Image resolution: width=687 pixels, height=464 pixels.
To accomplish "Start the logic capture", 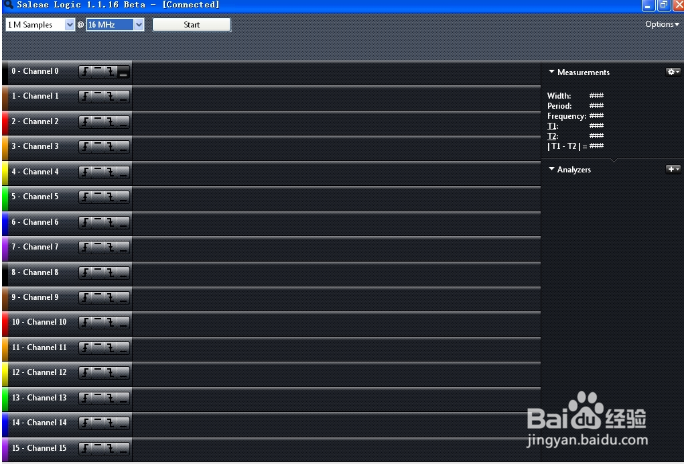I will [x=191, y=25].
